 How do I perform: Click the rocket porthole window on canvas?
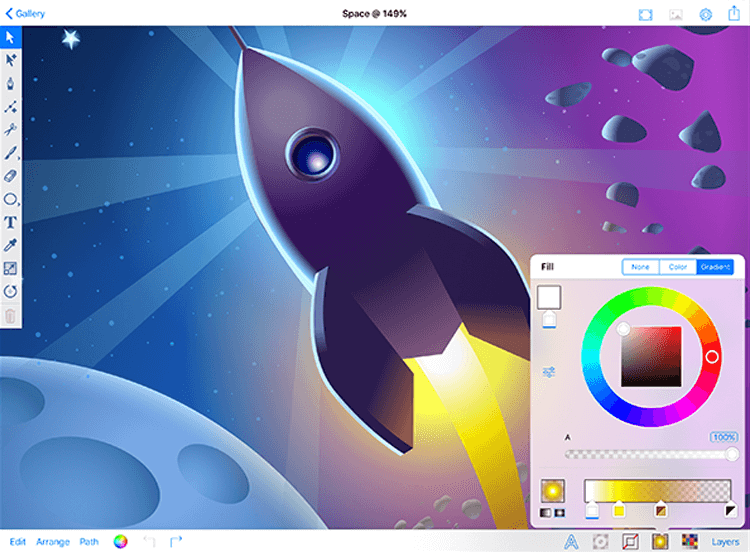pos(313,155)
